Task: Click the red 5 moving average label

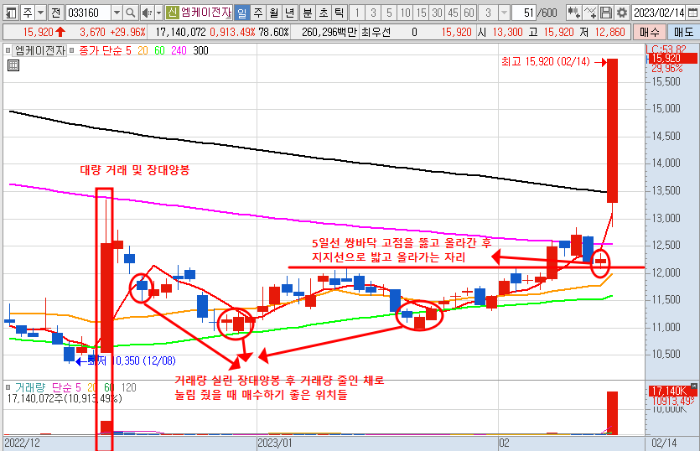Action: (129, 51)
